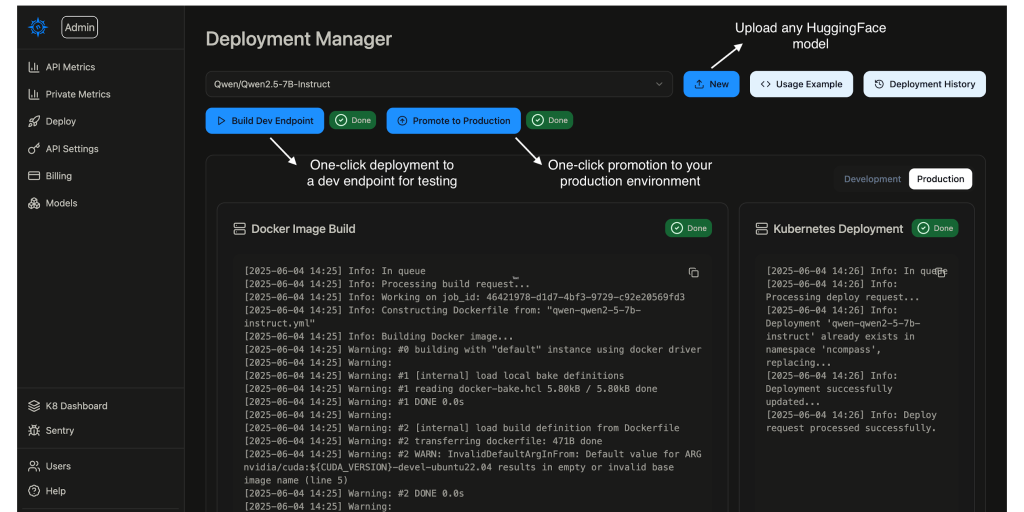The width and height of the screenshot is (1024, 512).
Task: Click the New model upload button
Action: pos(711,84)
